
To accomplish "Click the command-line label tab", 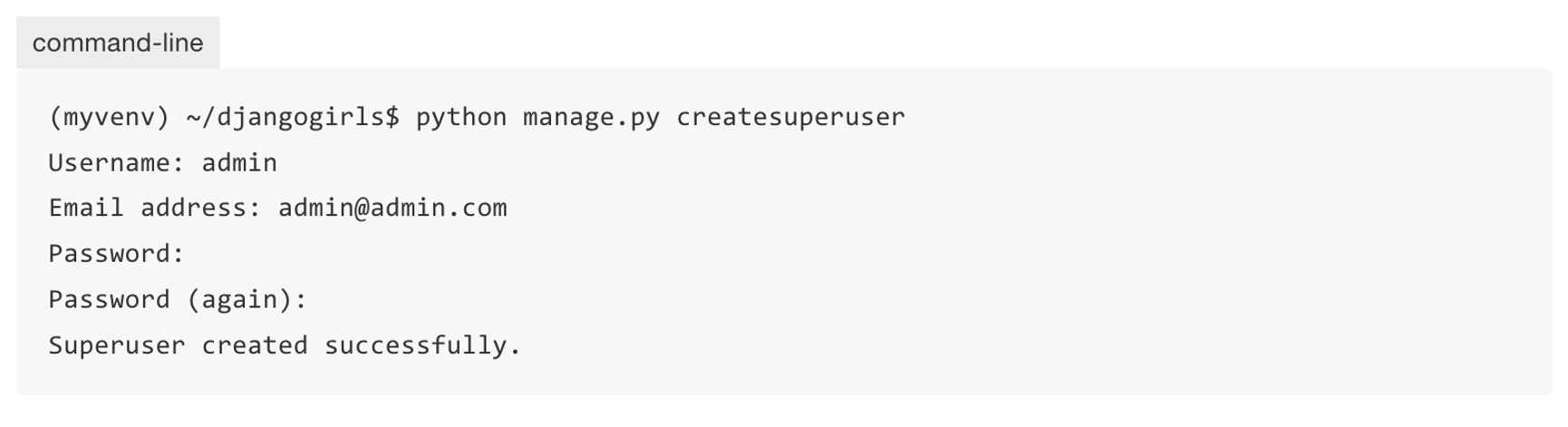I will click(118, 43).
